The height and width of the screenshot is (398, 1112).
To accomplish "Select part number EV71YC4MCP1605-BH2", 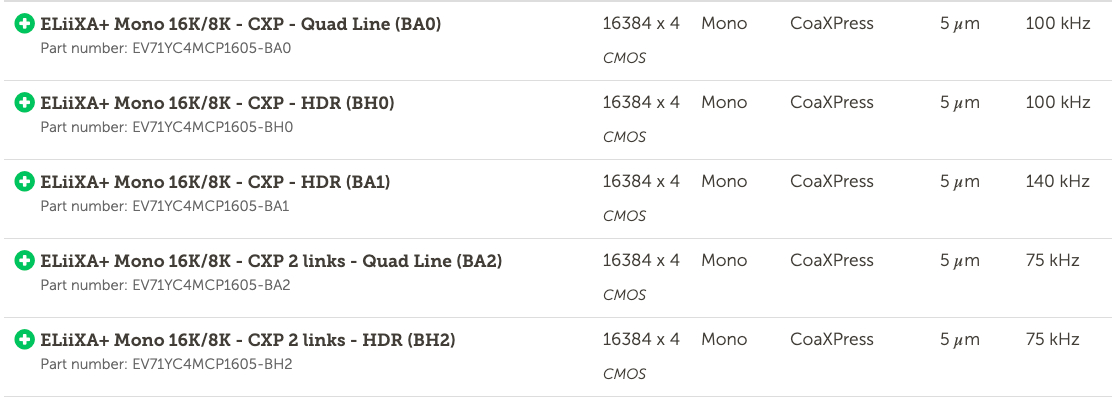I will click(167, 365).
